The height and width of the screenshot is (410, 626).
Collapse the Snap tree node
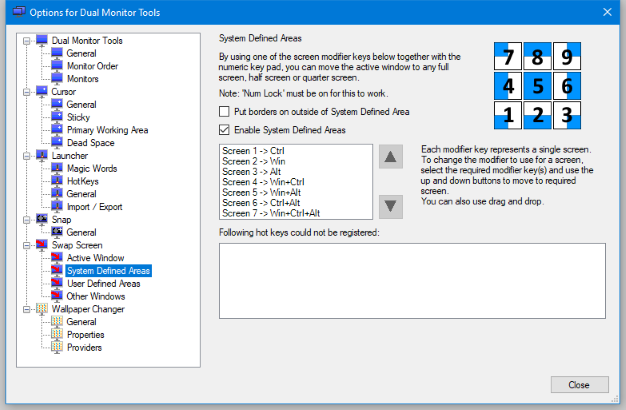(27, 220)
